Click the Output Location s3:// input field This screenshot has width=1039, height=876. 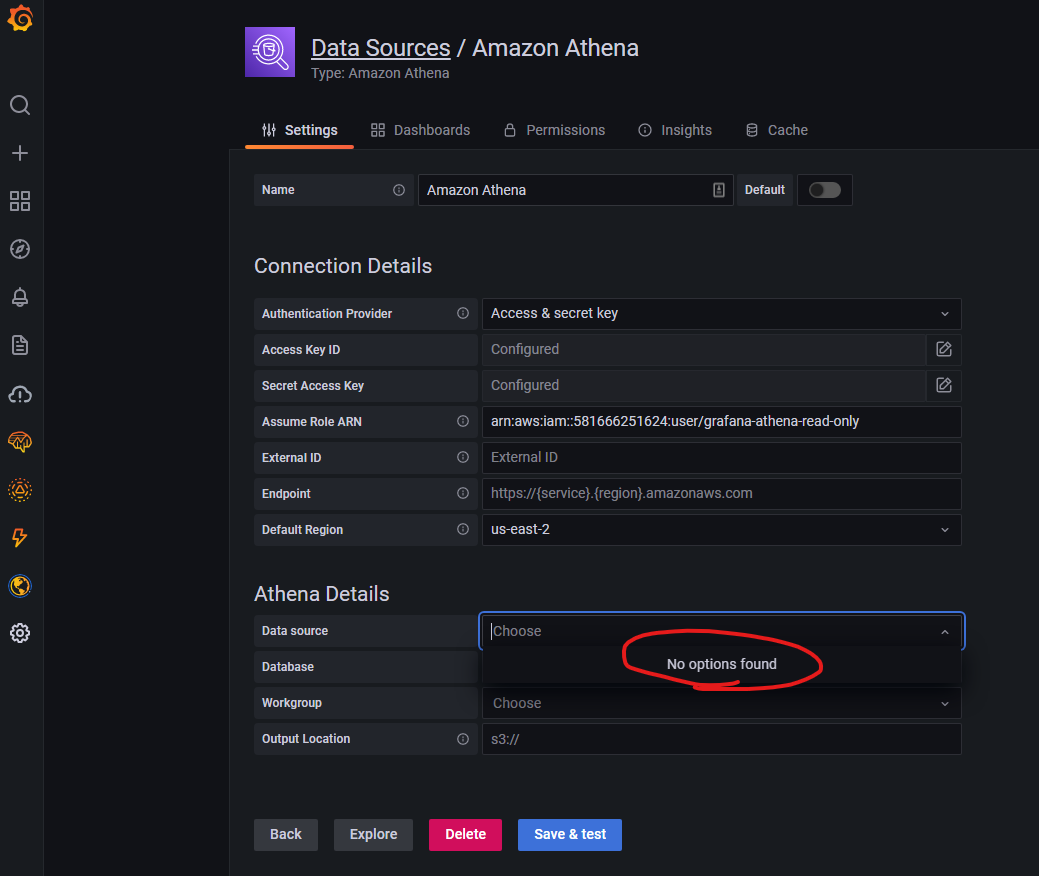(x=720, y=738)
